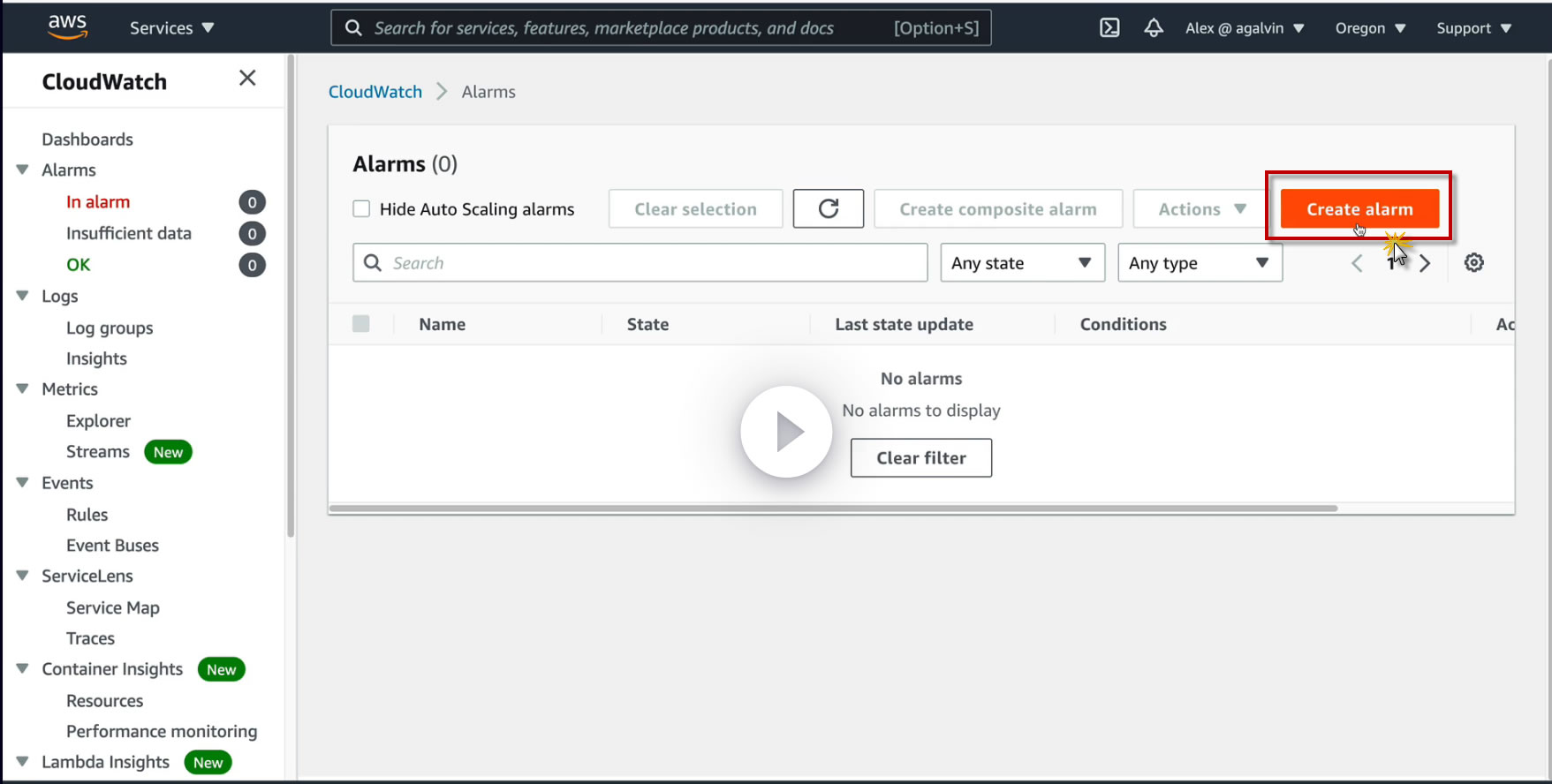Viewport: 1552px width, 784px height.
Task: Enable Hide Auto Scaling alarms checkbox
Action: coord(361,209)
